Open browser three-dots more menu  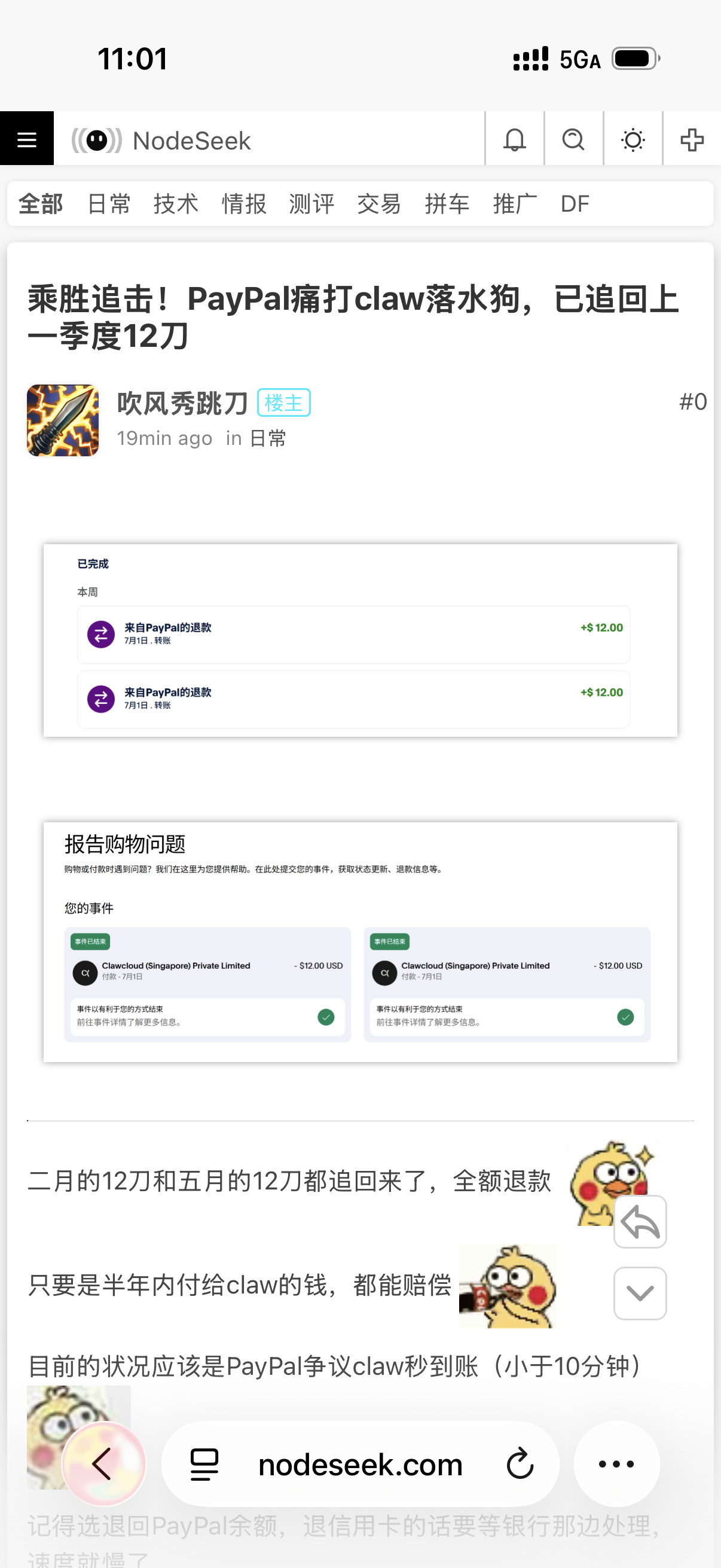tap(616, 1463)
